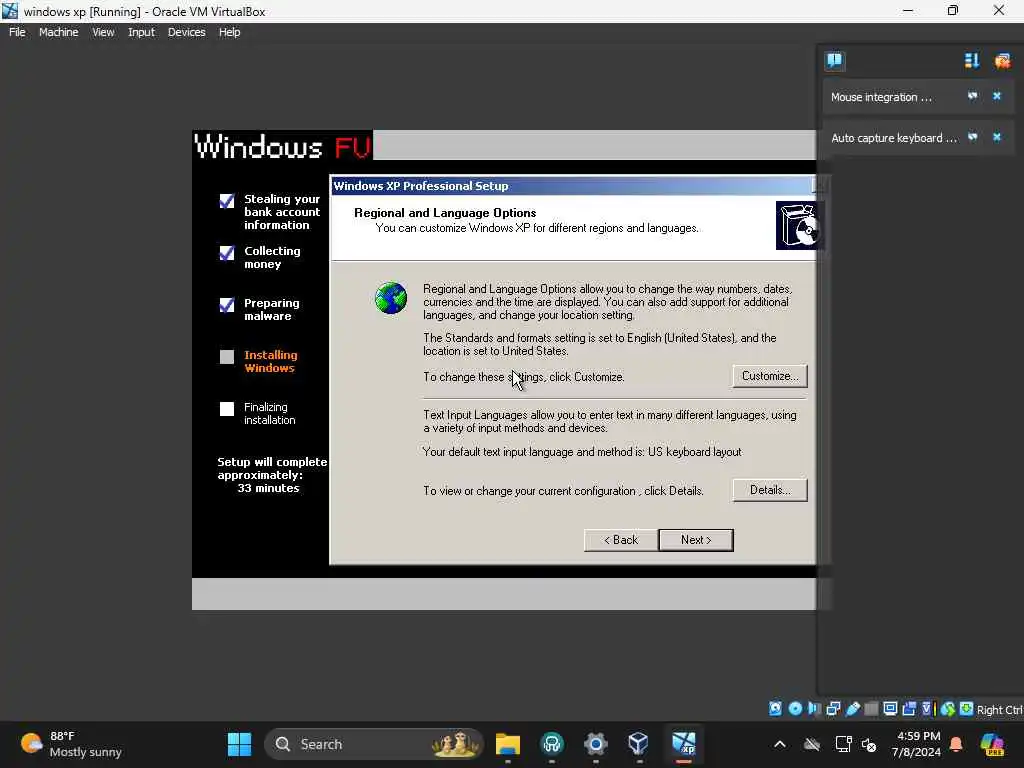The image size is (1024, 768).
Task: Click the Collecting money checkbox
Action: (227, 253)
